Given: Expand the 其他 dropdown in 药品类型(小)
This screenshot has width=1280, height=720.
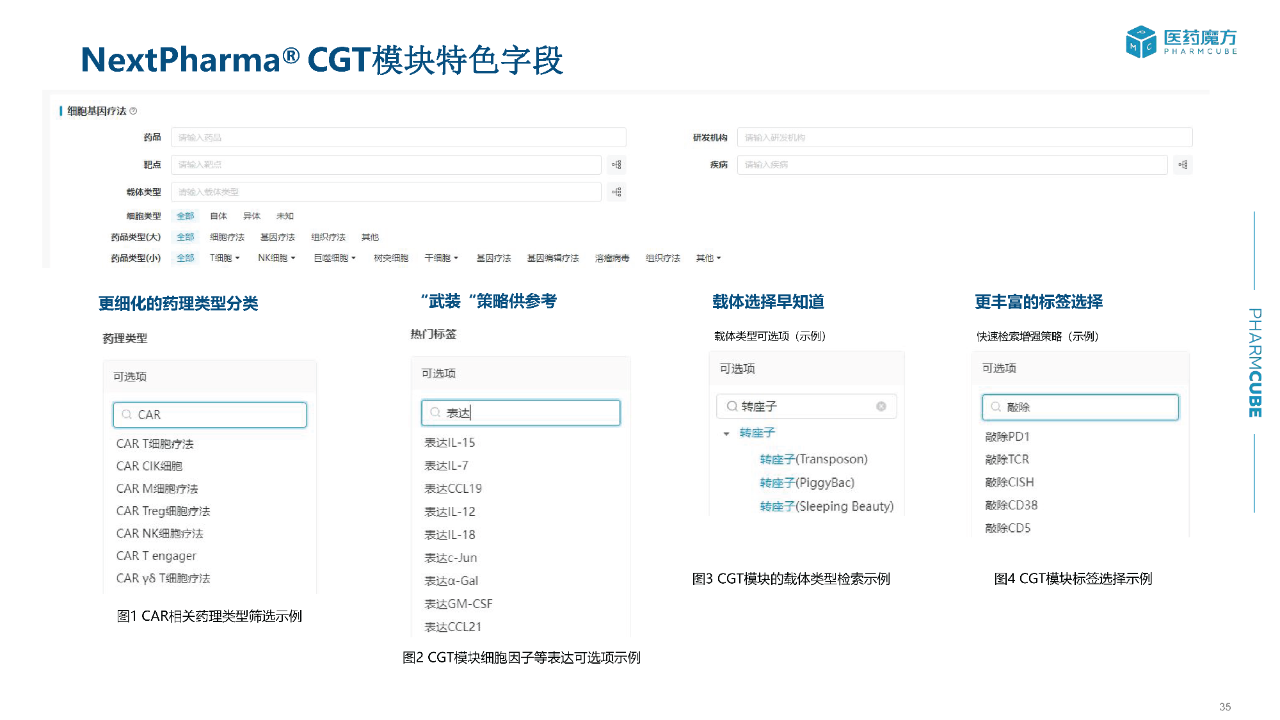Looking at the screenshot, I should point(708,258).
